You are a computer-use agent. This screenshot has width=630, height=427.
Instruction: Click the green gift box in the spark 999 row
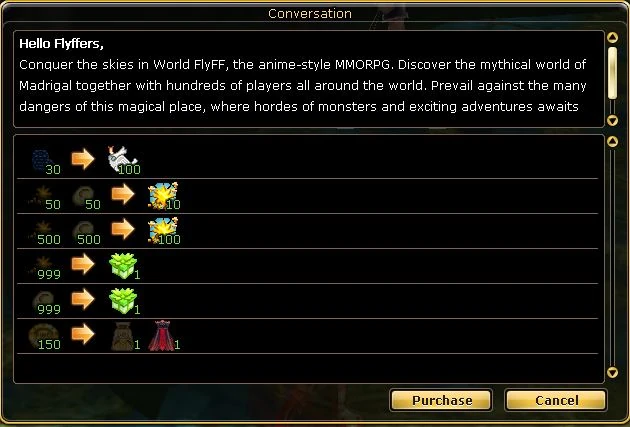pos(124,266)
